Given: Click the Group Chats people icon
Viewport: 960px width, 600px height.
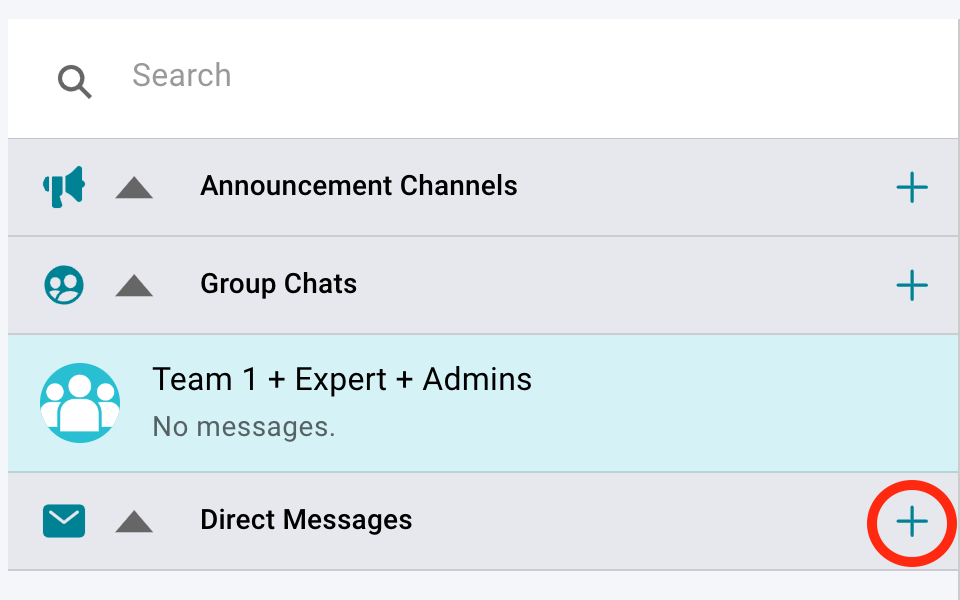Looking at the screenshot, I should point(64,285).
